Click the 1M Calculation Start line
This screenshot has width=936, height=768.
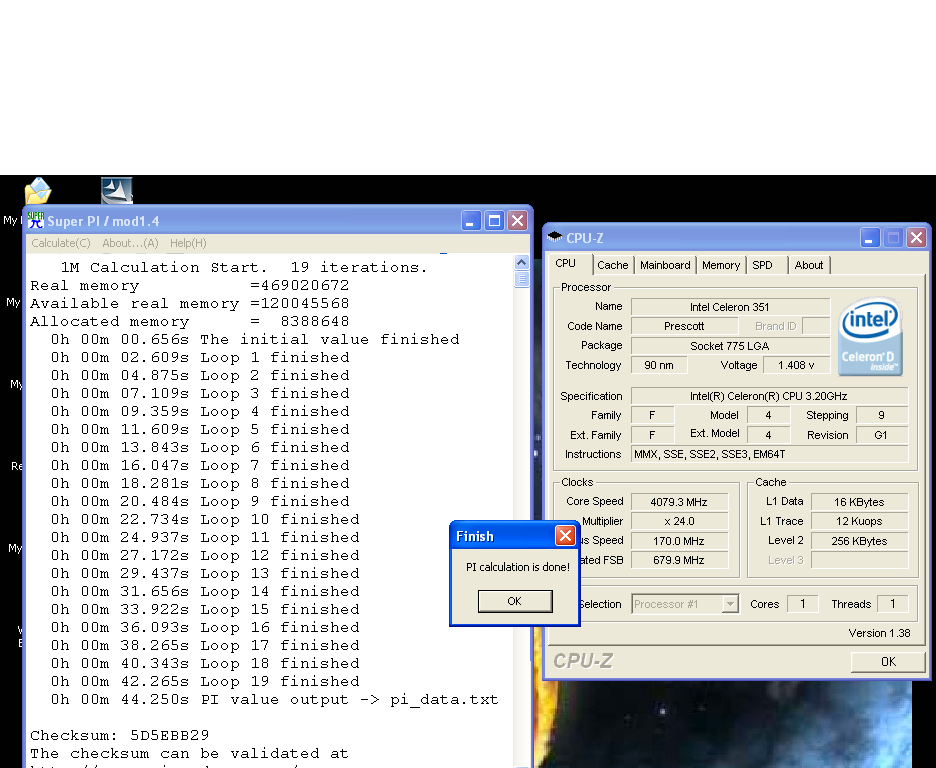pos(244,267)
